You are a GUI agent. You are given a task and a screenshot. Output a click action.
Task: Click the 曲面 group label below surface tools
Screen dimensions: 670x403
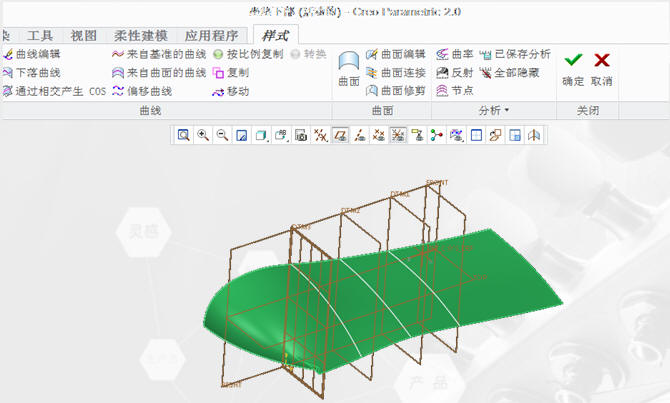pos(382,111)
